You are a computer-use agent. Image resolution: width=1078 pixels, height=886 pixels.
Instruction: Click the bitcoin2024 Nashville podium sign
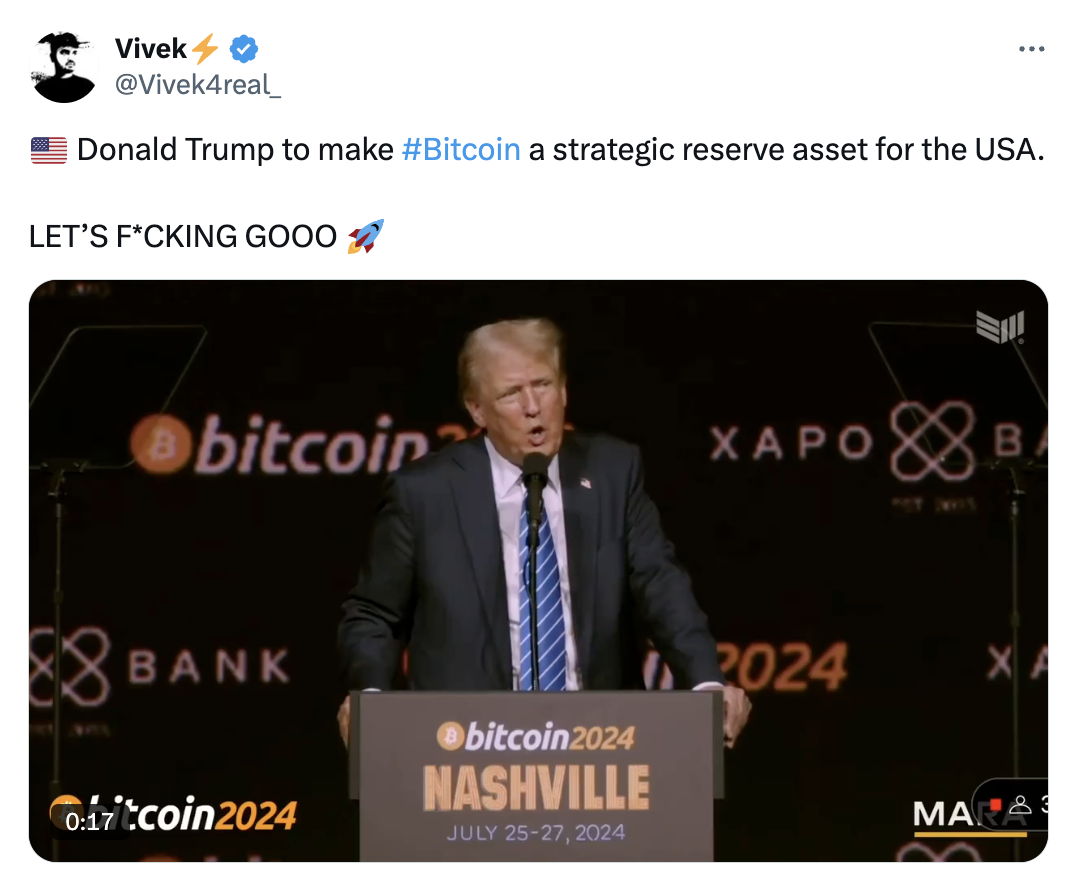point(536,776)
